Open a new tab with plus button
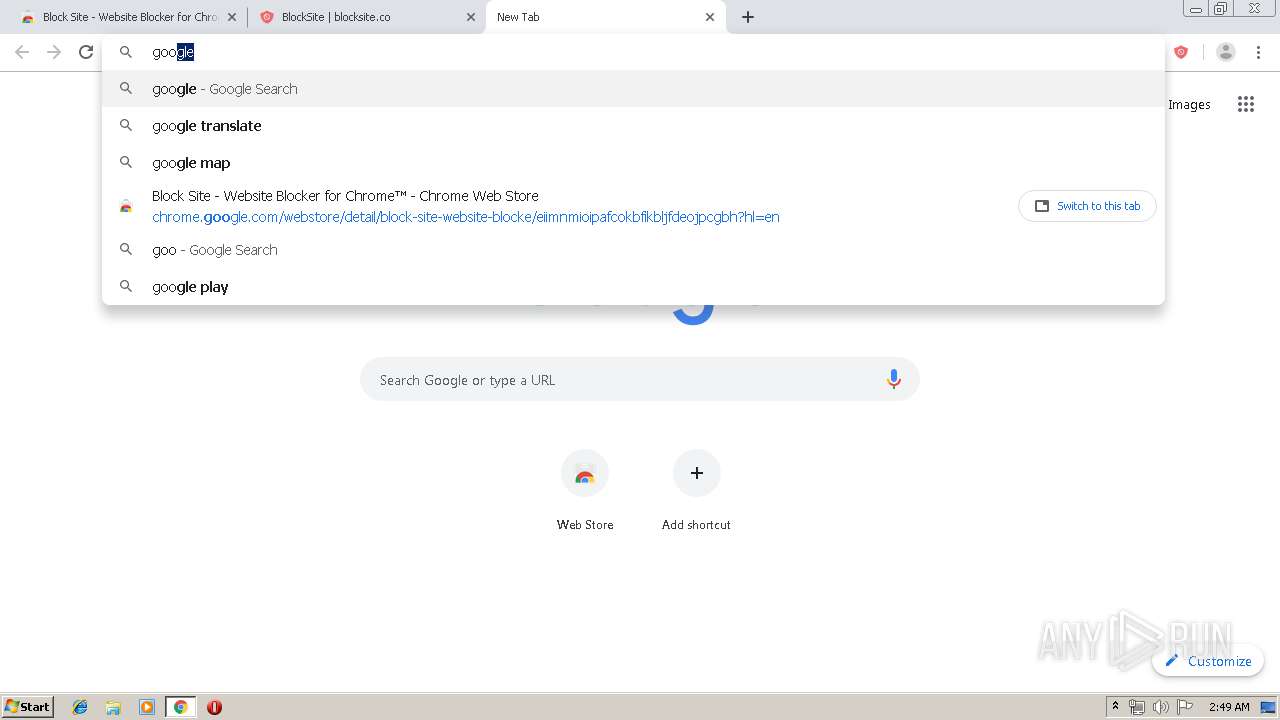The height and width of the screenshot is (720, 1280). point(748,17)
